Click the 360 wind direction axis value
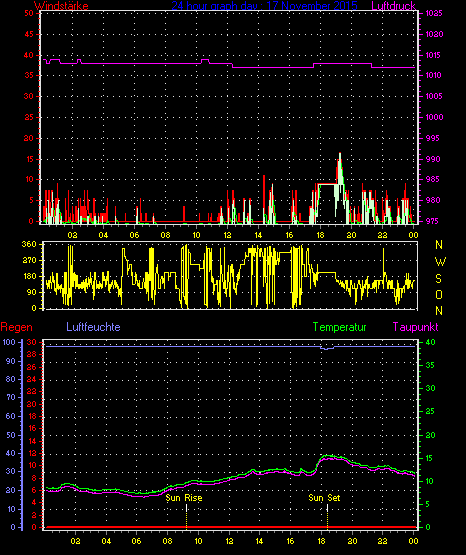 (x=29, y=244)
